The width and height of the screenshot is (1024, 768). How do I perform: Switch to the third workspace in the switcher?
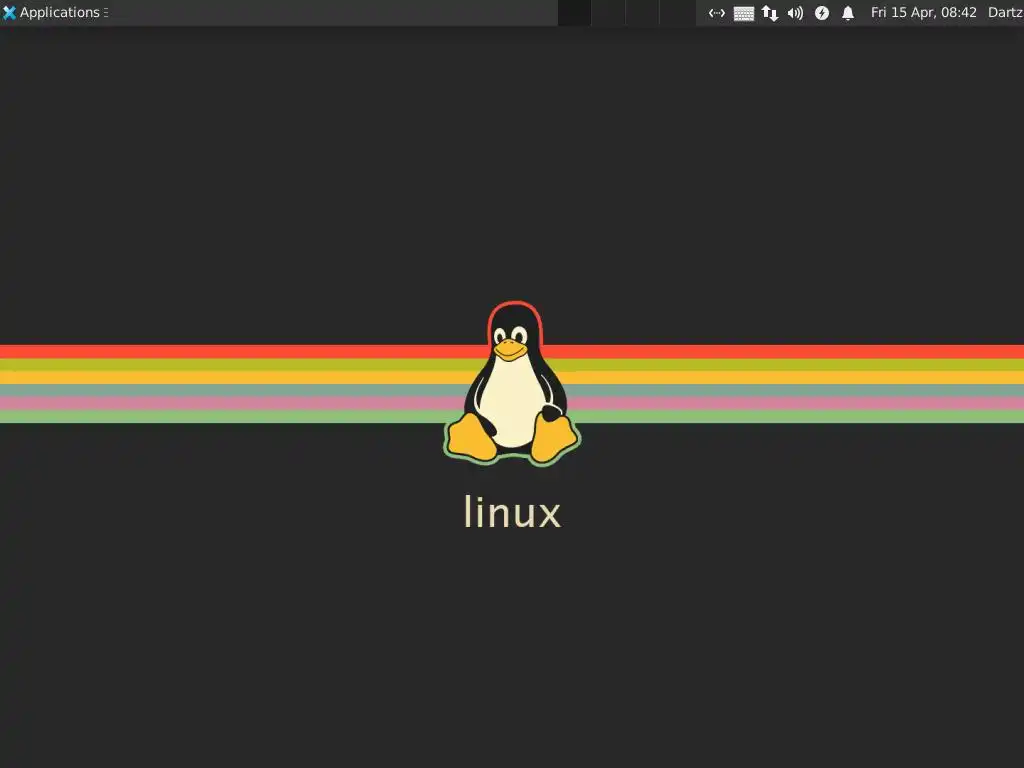(643, 12)
